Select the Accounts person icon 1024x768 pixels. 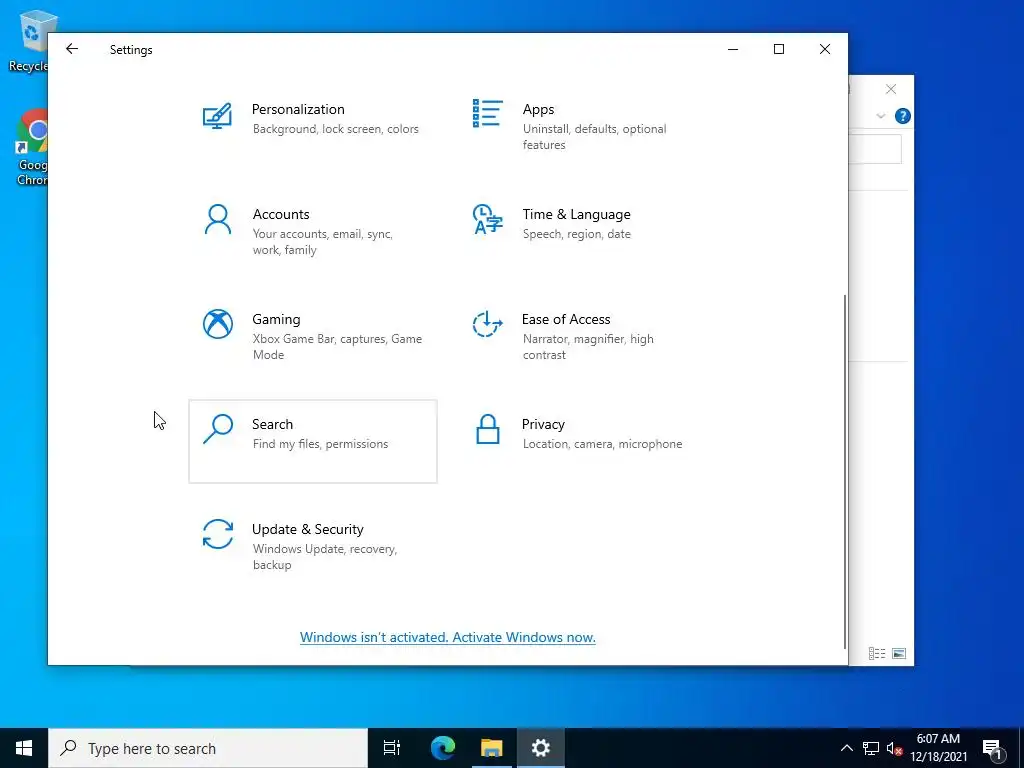coord(217,219)
